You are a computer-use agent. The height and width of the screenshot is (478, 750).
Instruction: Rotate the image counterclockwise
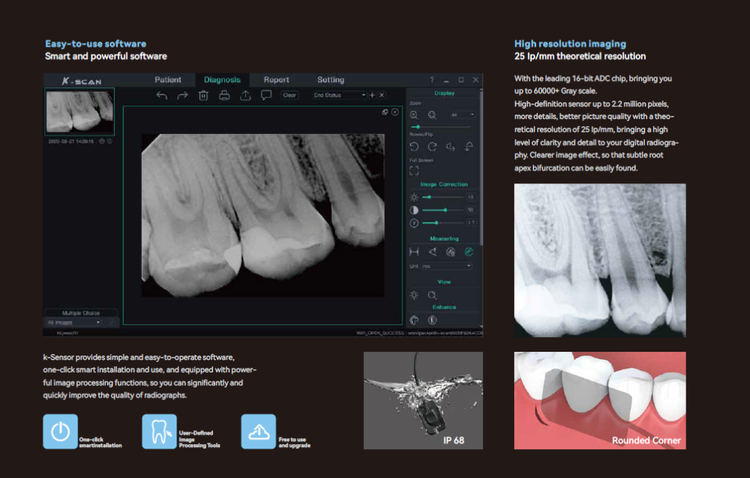click(x=415, y=146)
